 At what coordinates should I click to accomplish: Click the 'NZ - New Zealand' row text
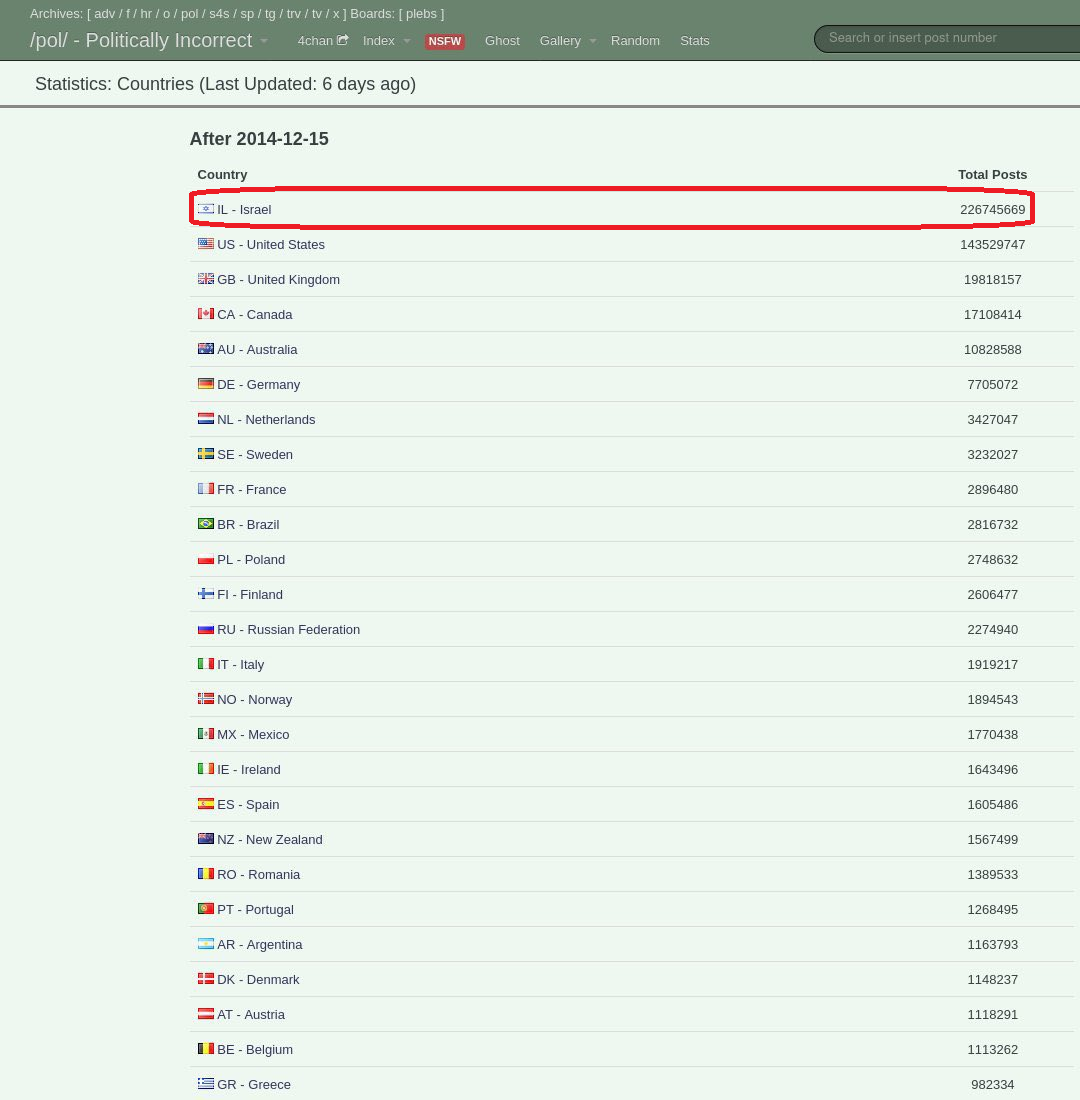269,839
